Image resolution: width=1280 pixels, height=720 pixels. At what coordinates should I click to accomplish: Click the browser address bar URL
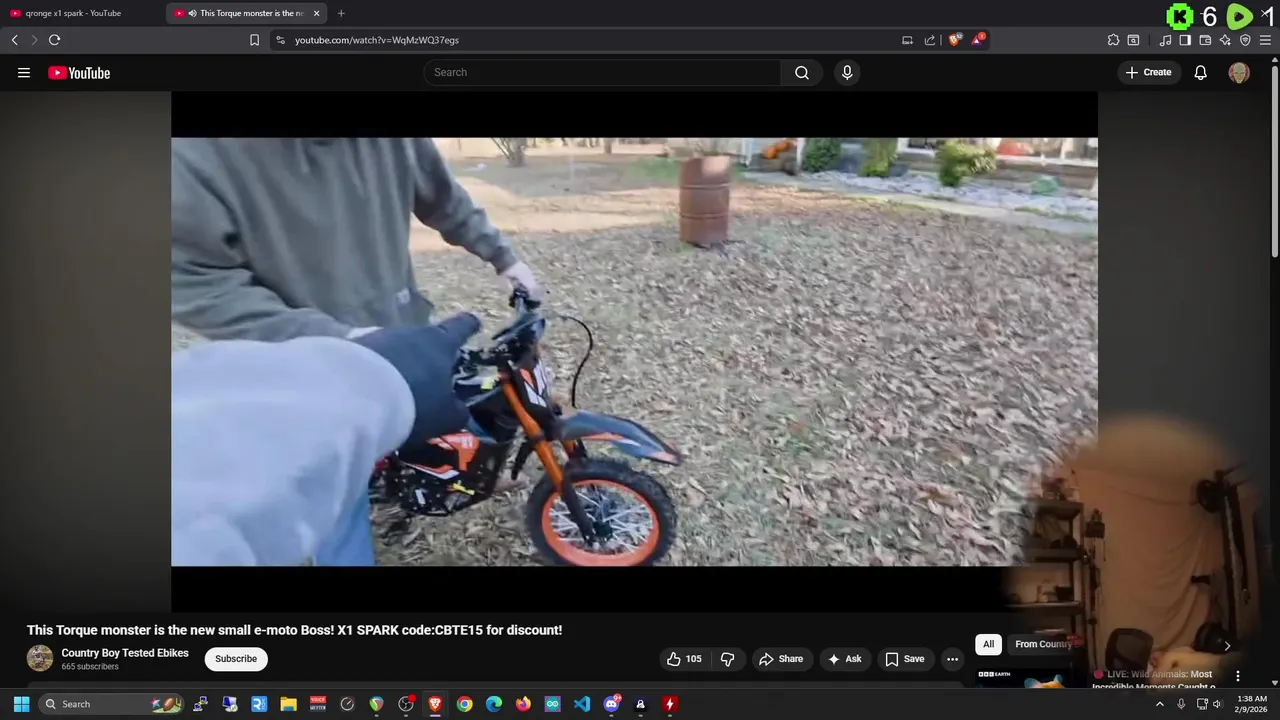[x=377, y=40]
